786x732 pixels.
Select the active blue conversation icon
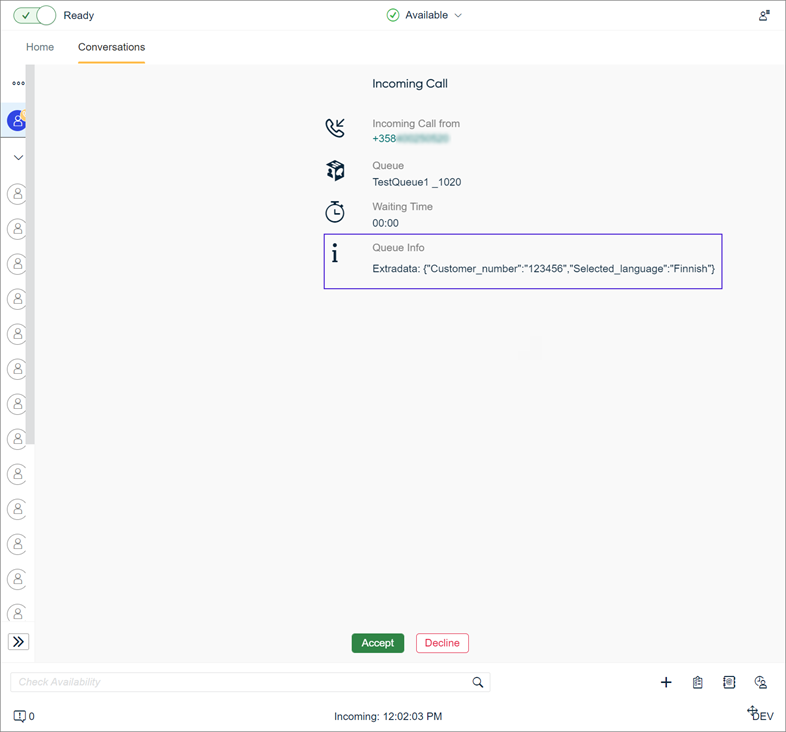[17, 121]
